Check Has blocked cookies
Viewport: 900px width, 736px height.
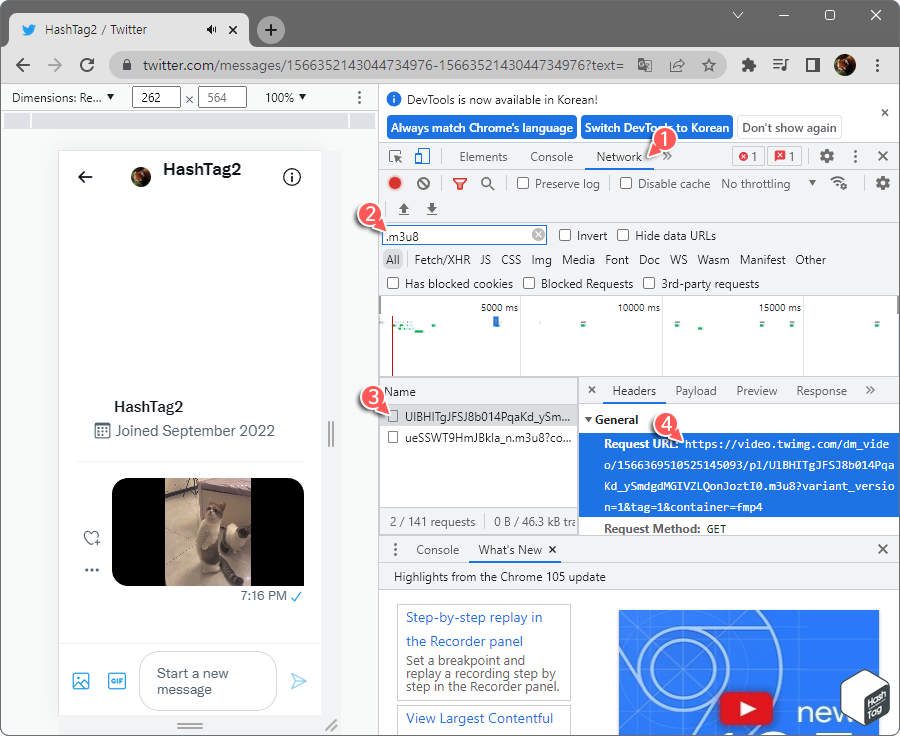(x=393, y=283)
